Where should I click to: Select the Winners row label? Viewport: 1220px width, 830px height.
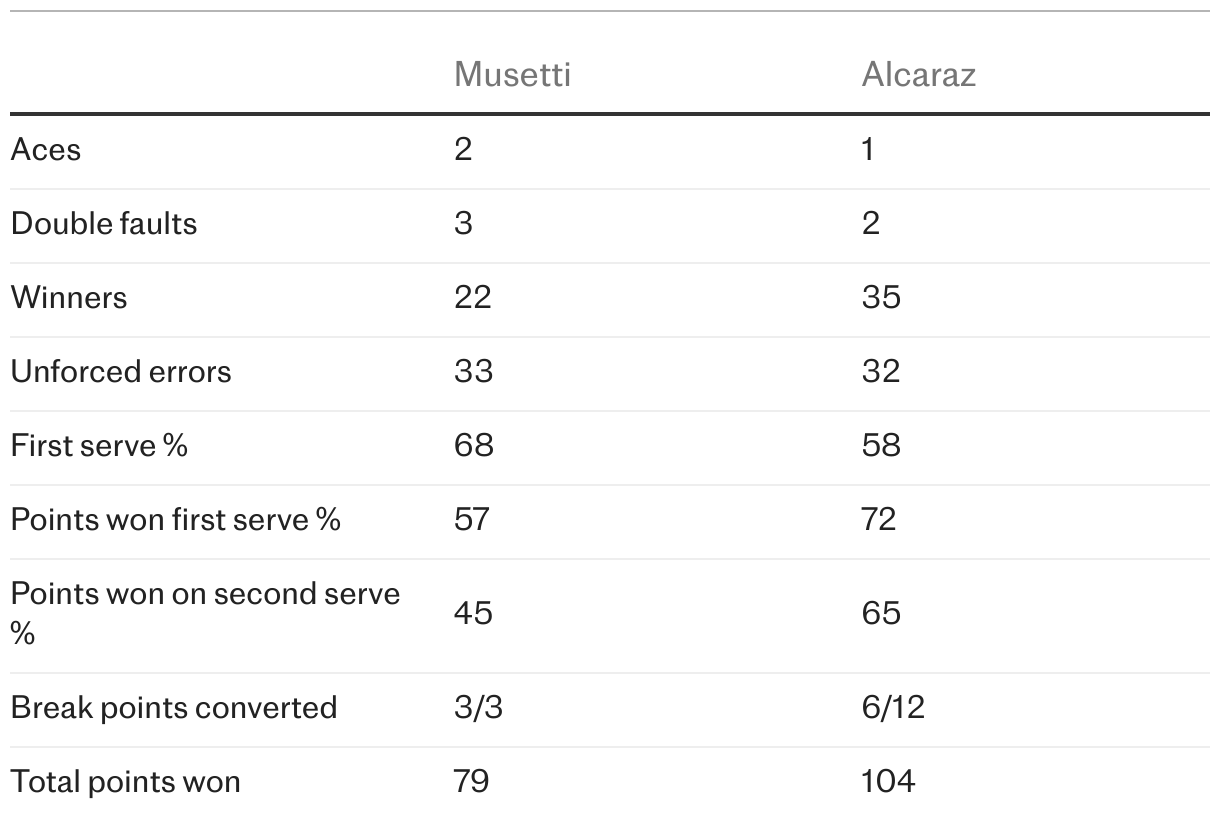click(x=69, y=298)
